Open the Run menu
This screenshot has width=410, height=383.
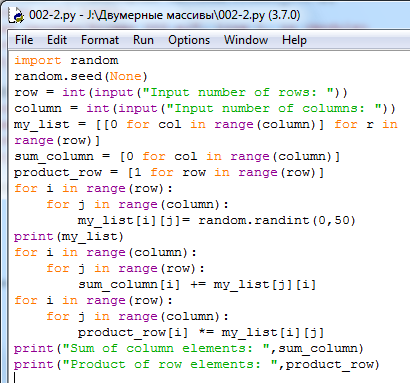(x=143, y=40)
